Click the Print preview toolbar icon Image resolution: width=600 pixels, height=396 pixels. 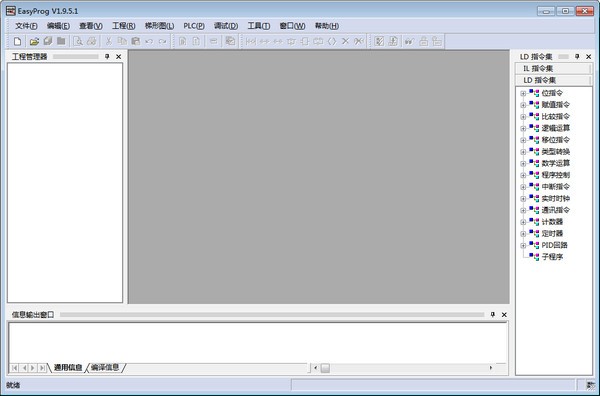[x=78, y=41]
